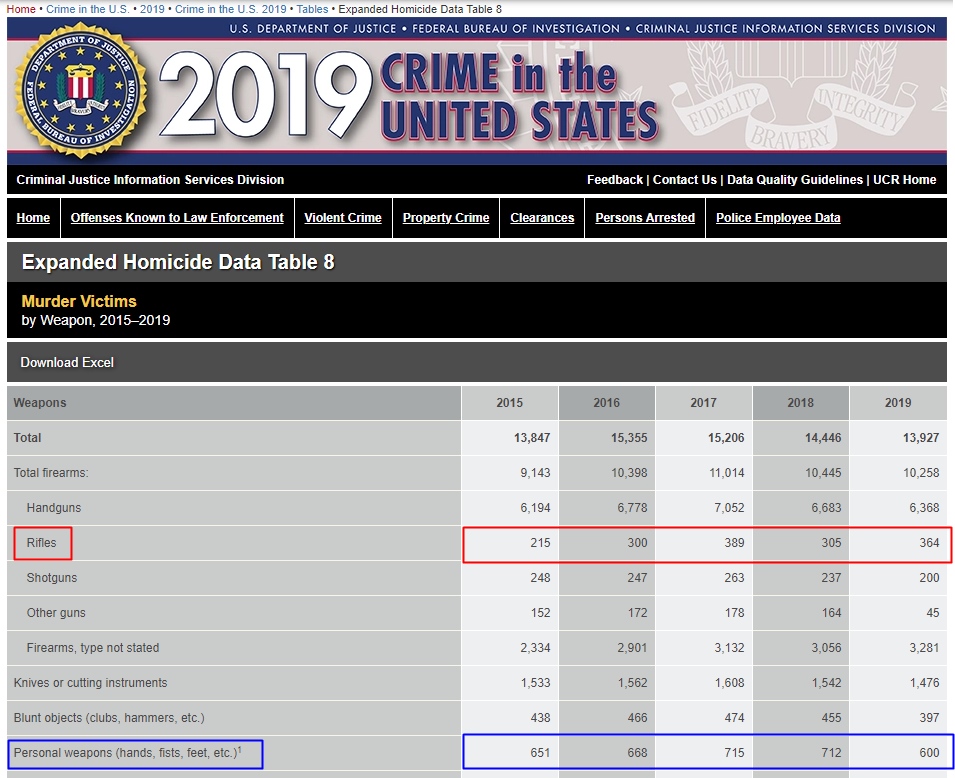Open Offenses Known to Law Enforcement menu
The height and width of the screenshot is (778, 955).
[177, 217]
